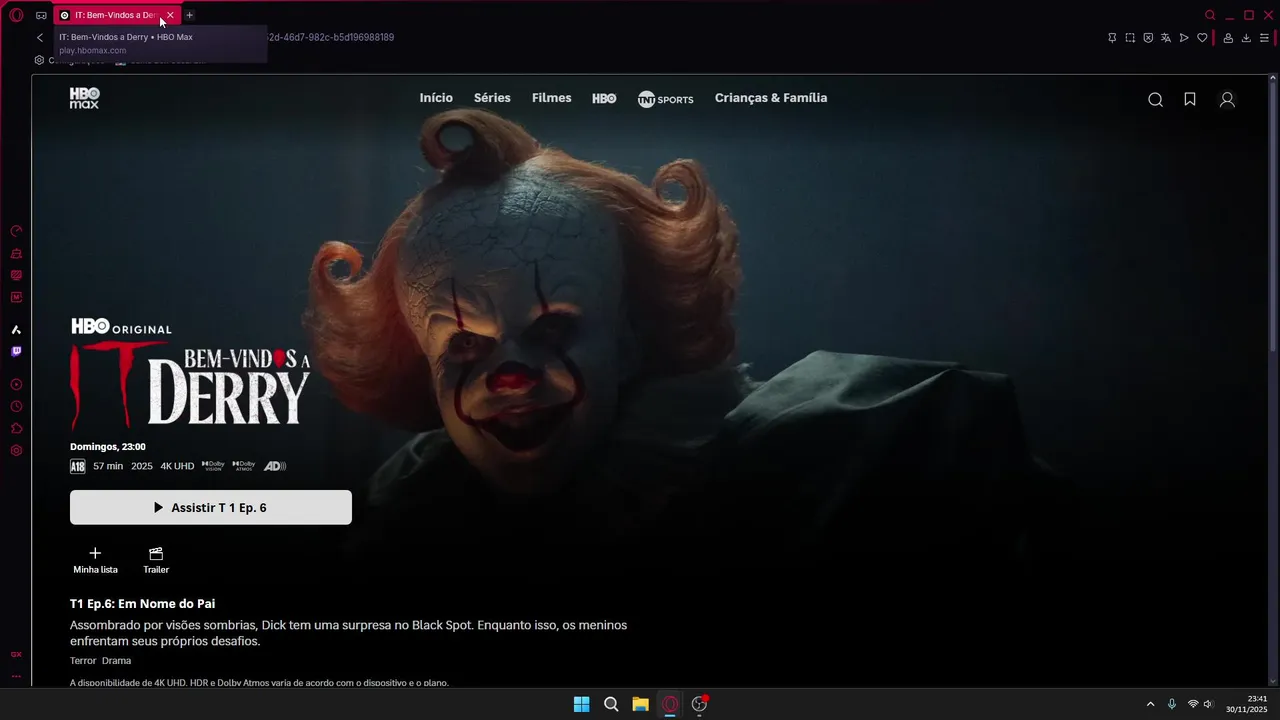The width and height of the screenshot is (1280, 720).
Task: Click the Drama genre link
Action: tap(116, 661)
